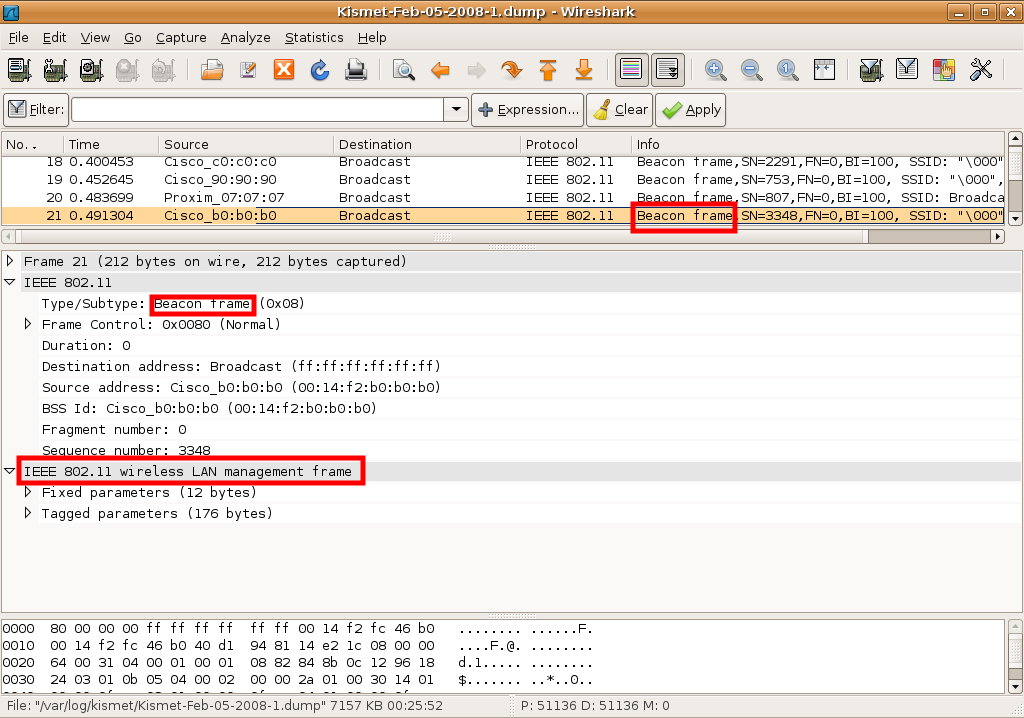Collapse the wireless LAN management frame node
The width and height of the screenshot is (1024, 718).
click(x=10, y=471)
